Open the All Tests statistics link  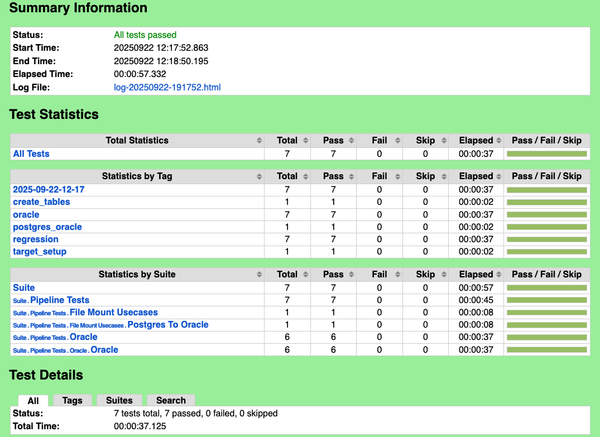point(31,154)
